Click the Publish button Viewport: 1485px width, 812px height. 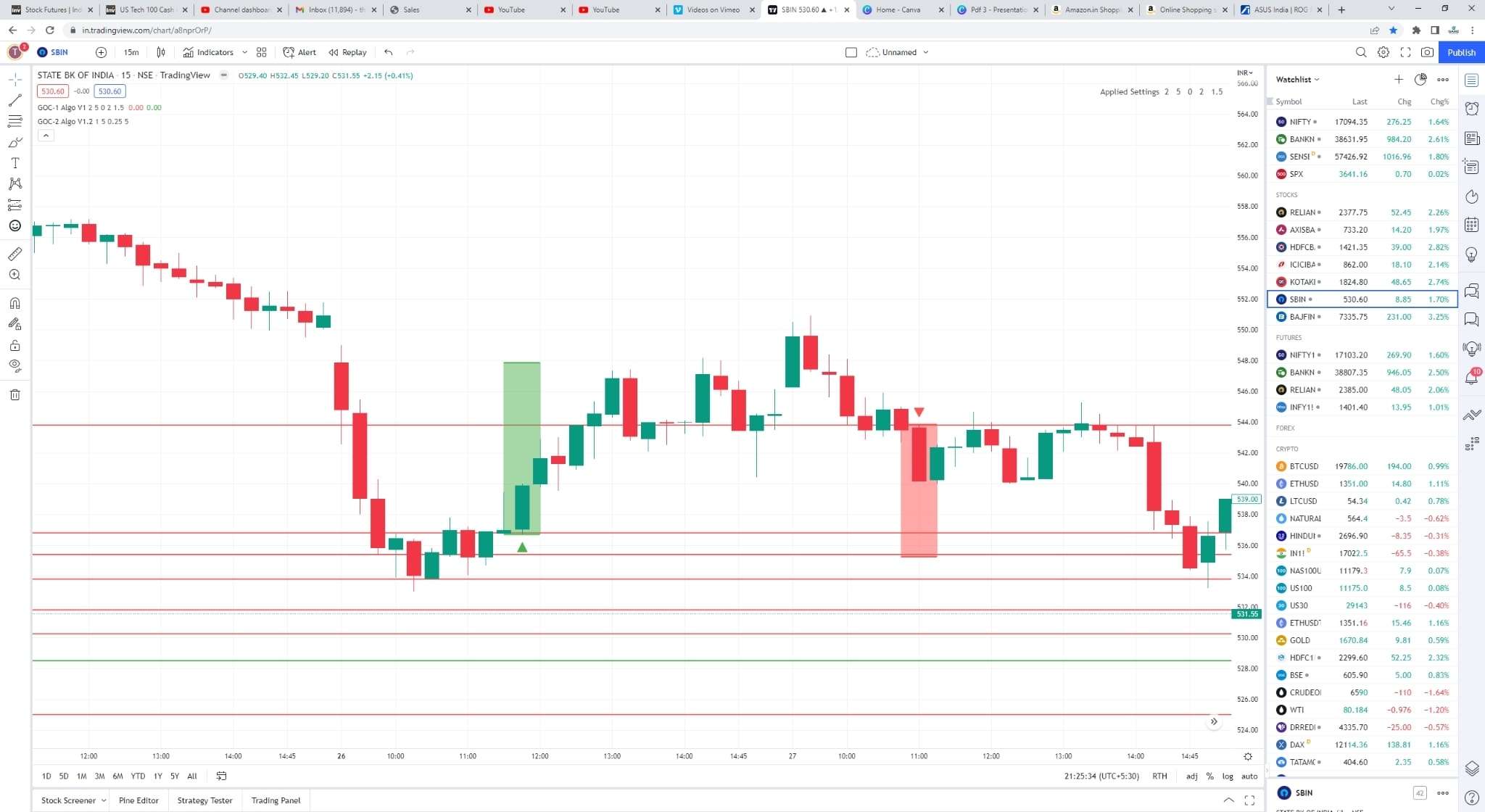[1461, 52]
